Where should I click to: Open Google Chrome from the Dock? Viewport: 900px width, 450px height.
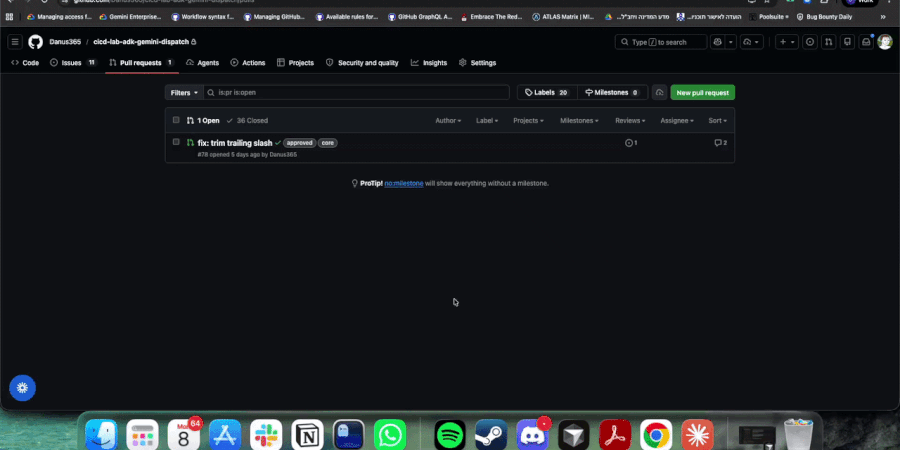click(656, 435)
